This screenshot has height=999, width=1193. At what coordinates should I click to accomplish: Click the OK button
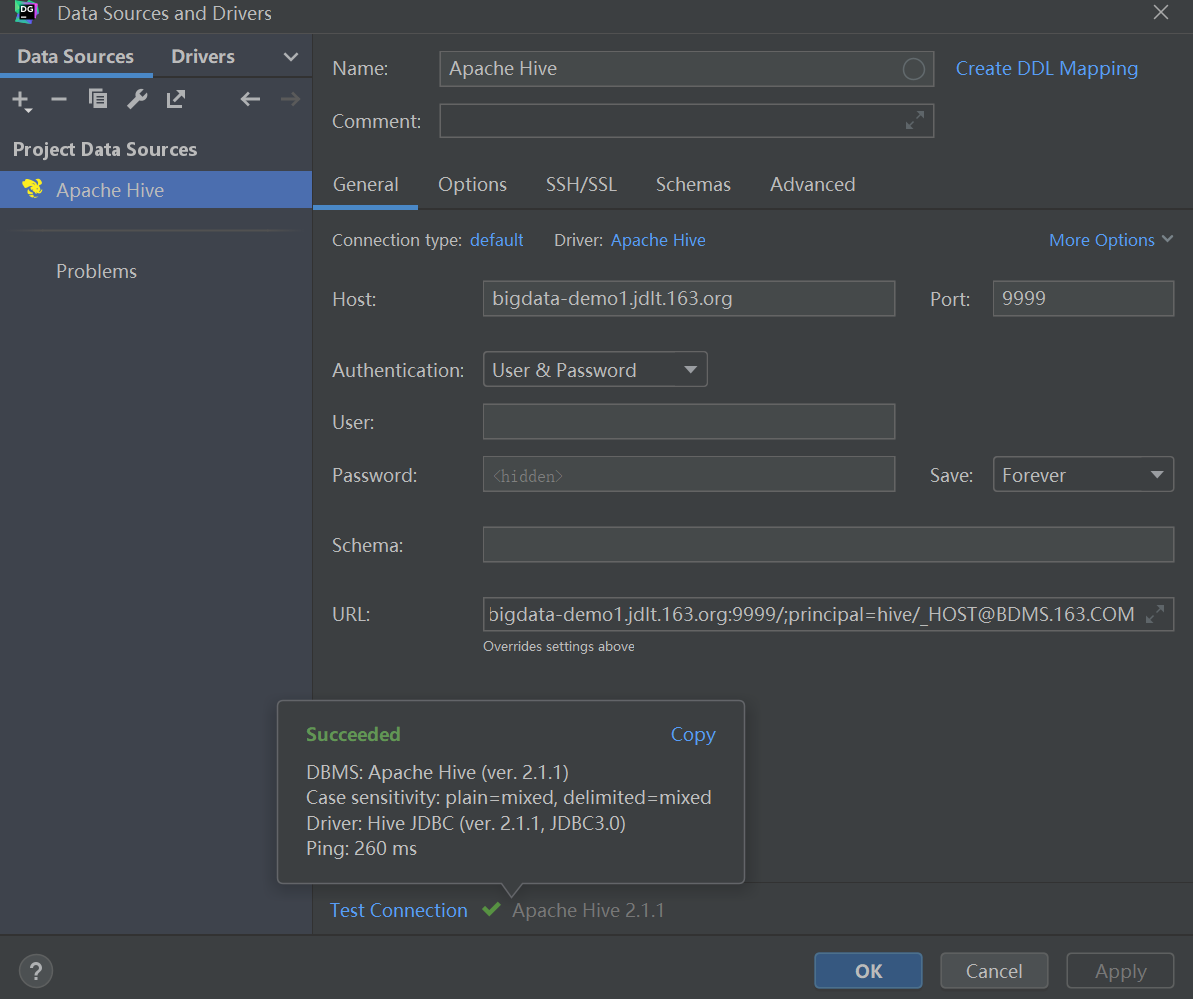pyautogui.click(x=868, y=971)
